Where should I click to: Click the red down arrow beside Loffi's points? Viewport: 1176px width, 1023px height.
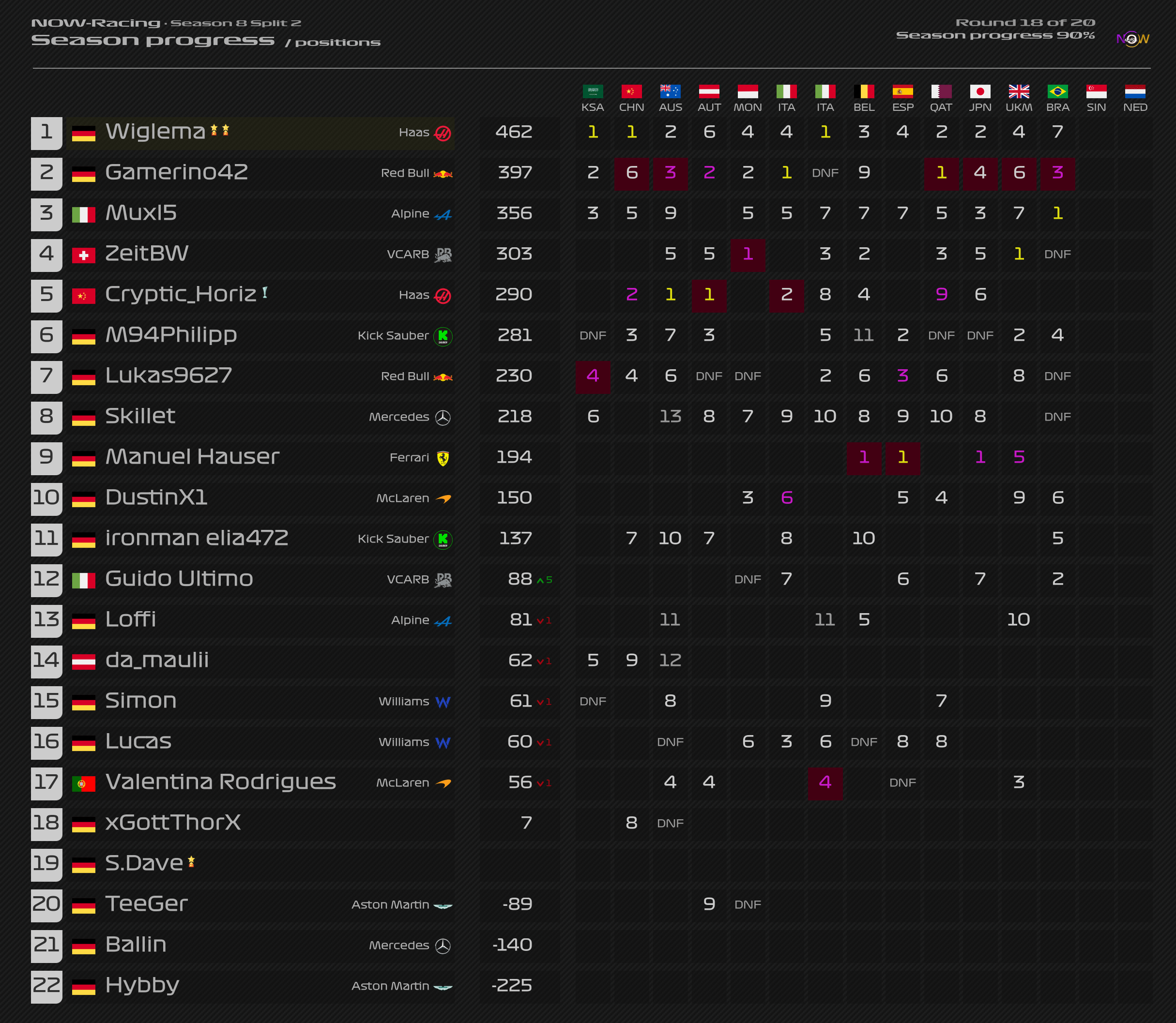coord(540,621)
